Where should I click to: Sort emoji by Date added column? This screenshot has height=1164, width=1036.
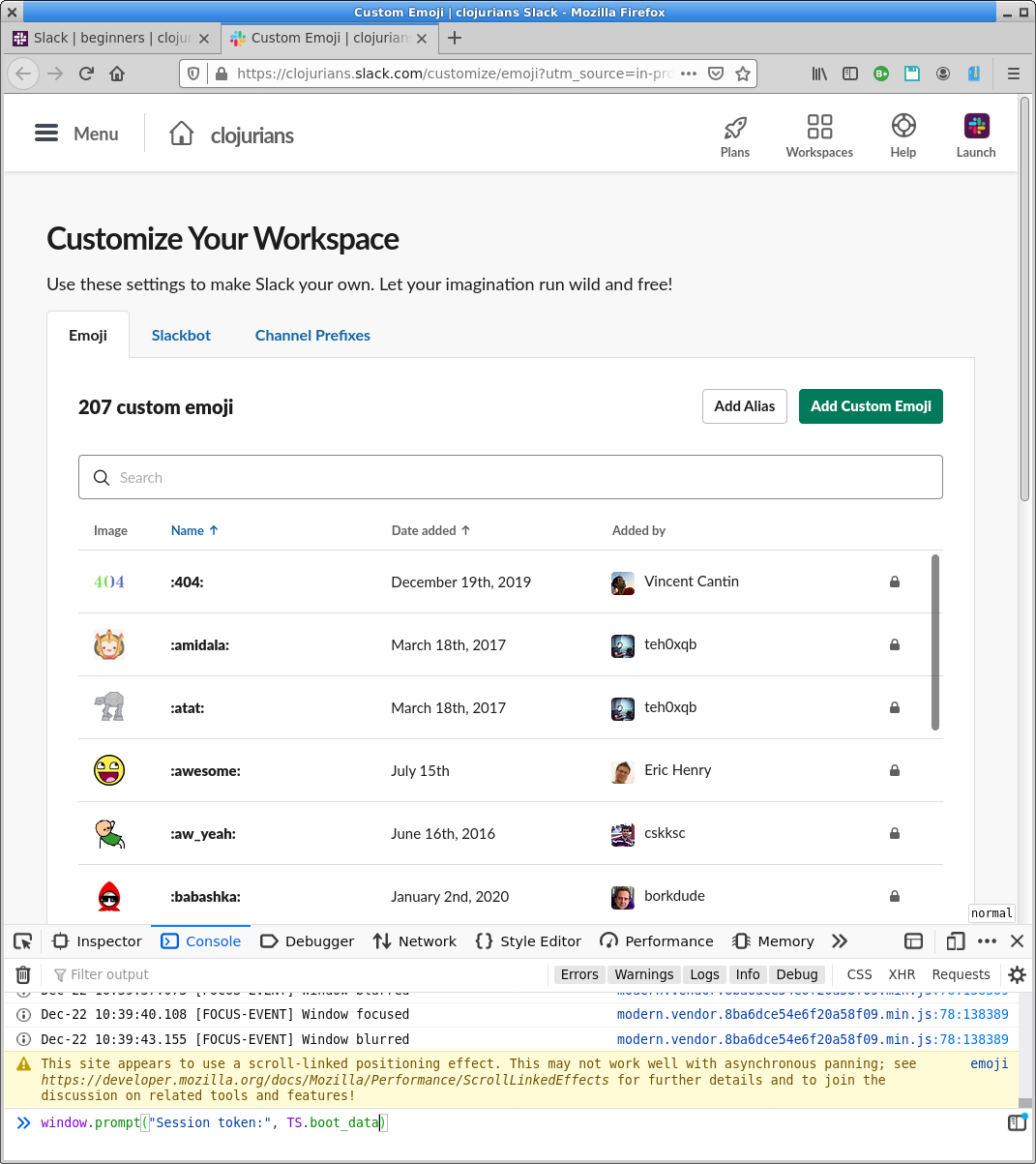pos(430,530)
